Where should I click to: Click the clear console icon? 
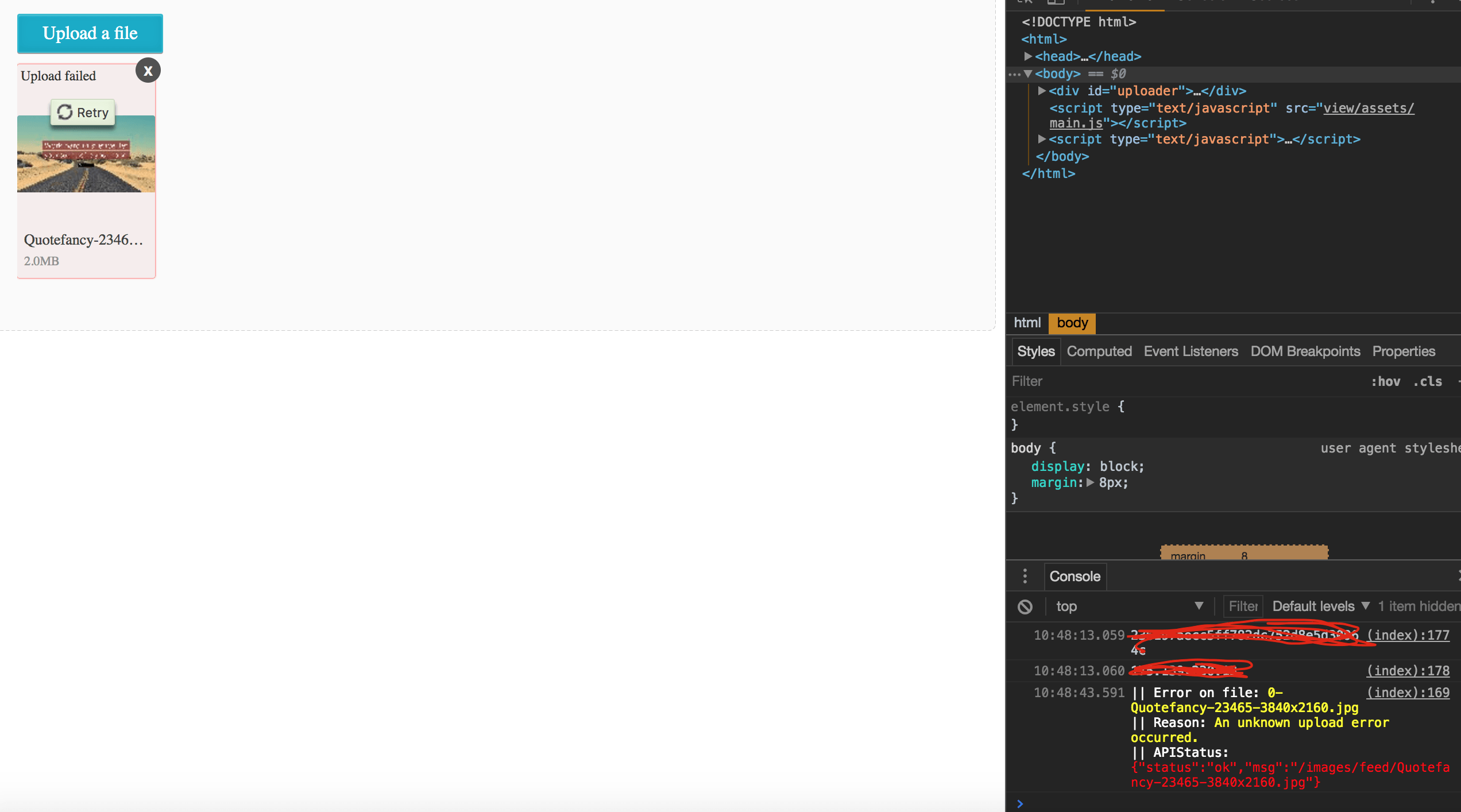(x=1025, y=606)
